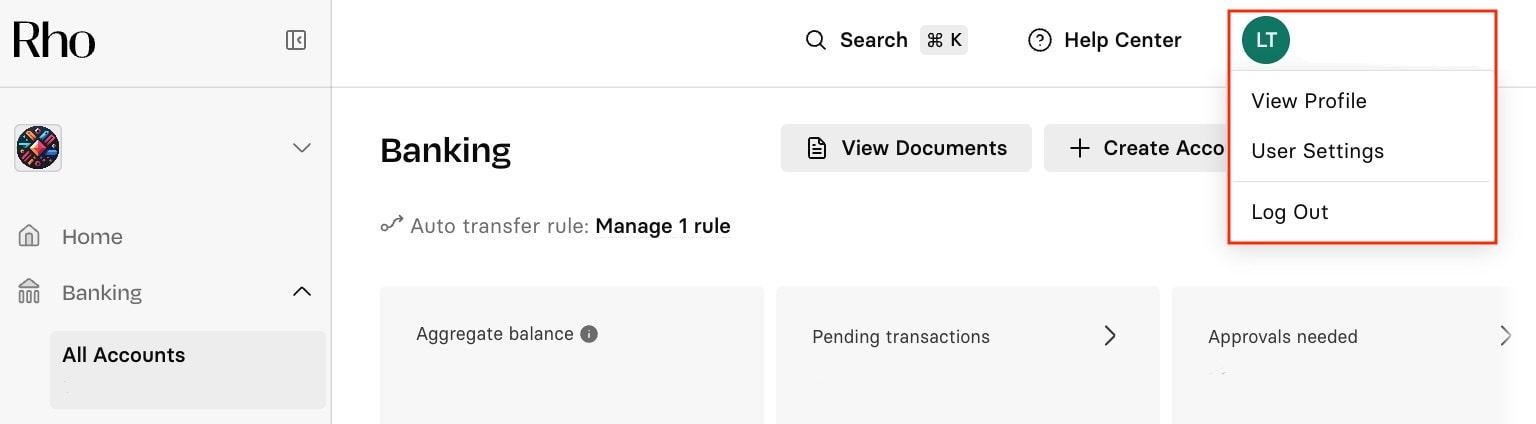Image resolution: width=1536 pixels, height=424 pixels.
Task: Select User Settings from user menu
Action: [1318, 151]
